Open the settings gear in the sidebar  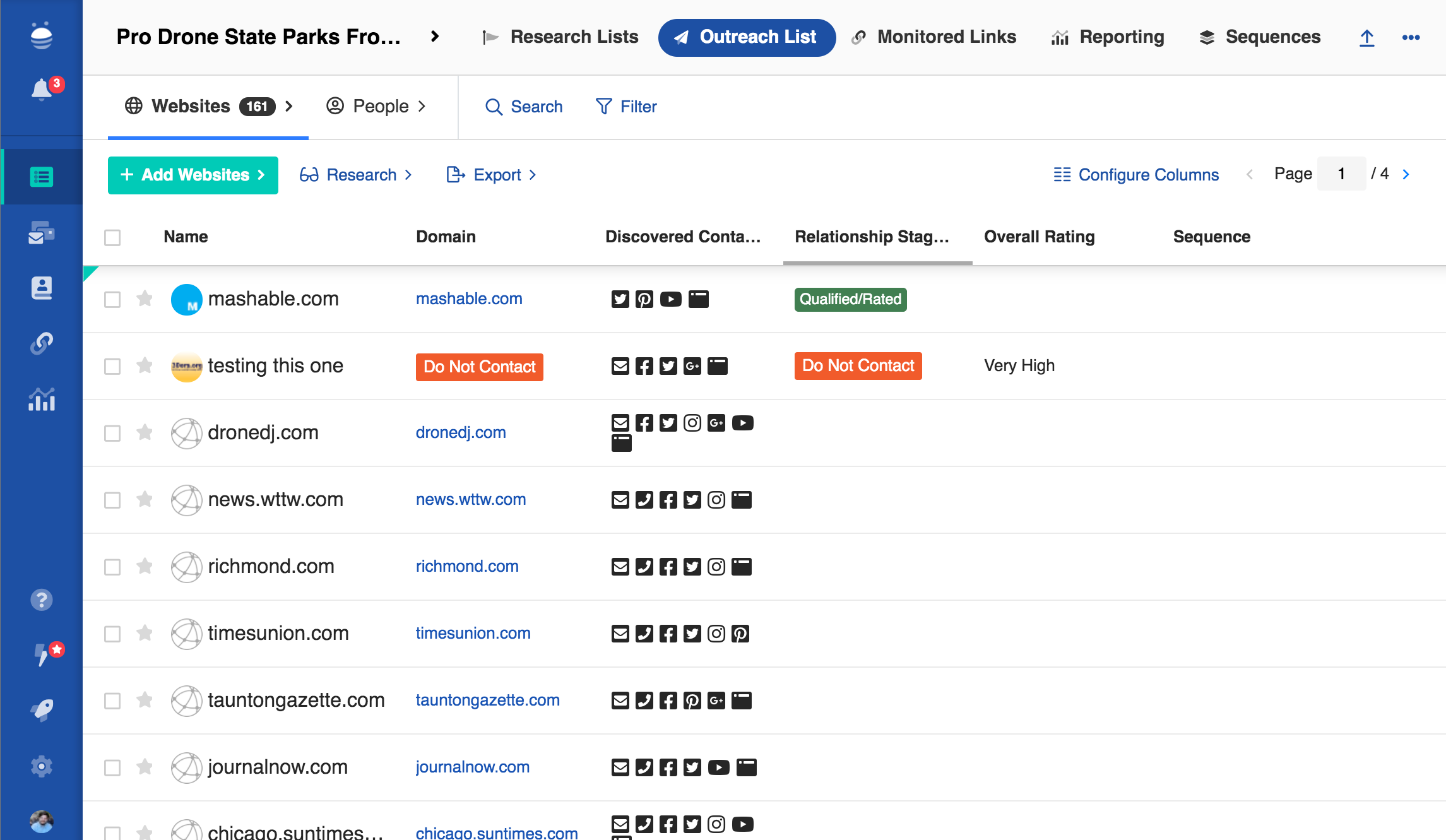pyautogui.click(x=42, y=766)
